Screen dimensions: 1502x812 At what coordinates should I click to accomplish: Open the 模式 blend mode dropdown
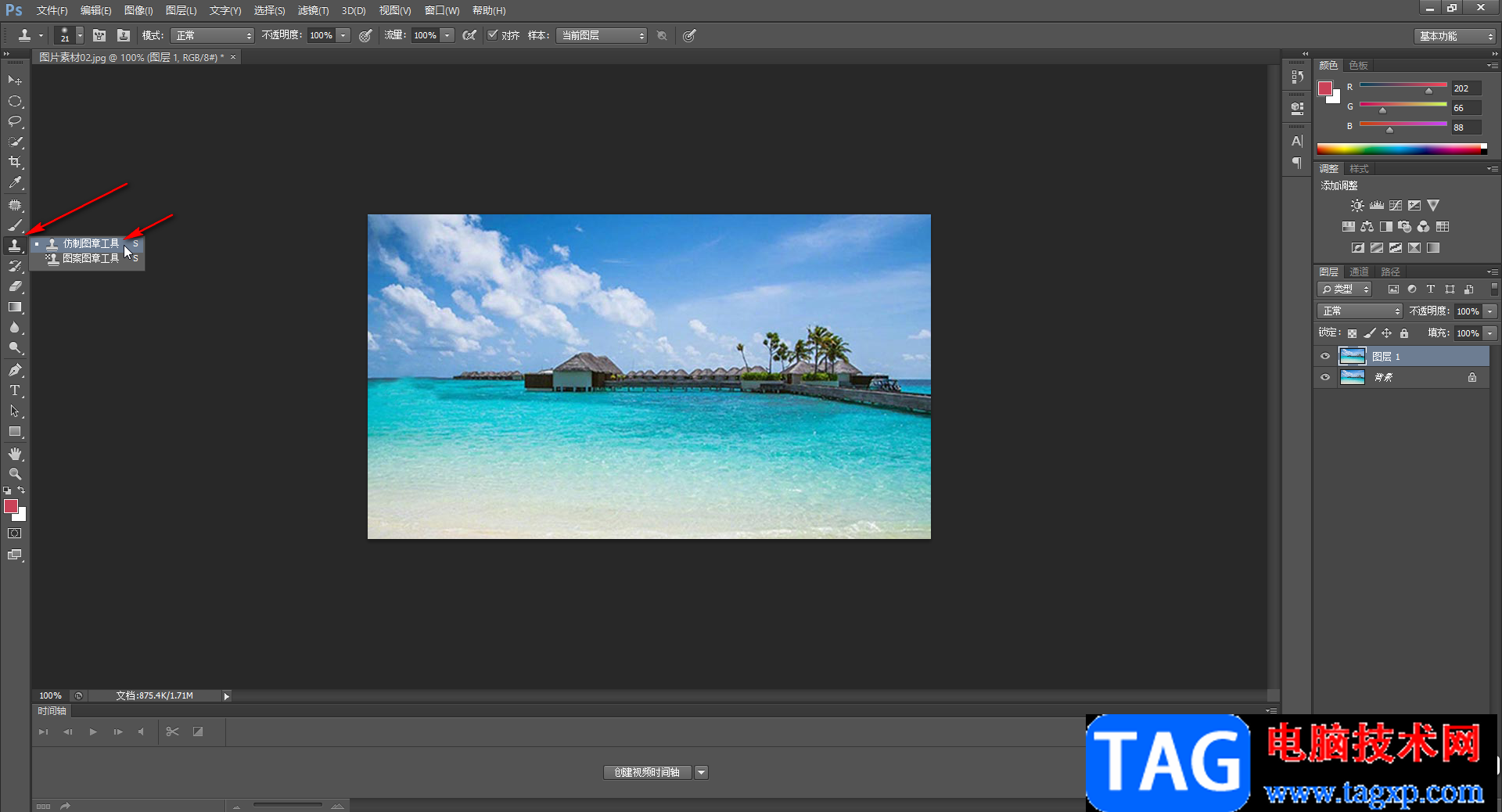[x=212, y=36]
